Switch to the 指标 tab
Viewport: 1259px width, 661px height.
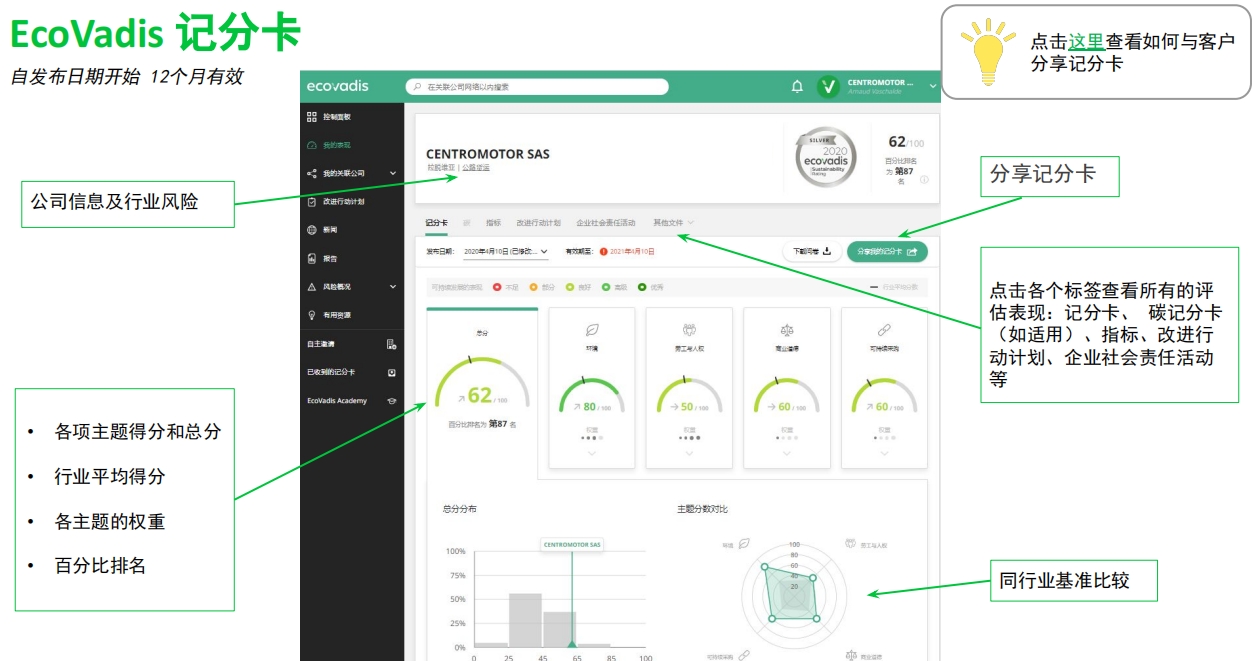(493, 222)
